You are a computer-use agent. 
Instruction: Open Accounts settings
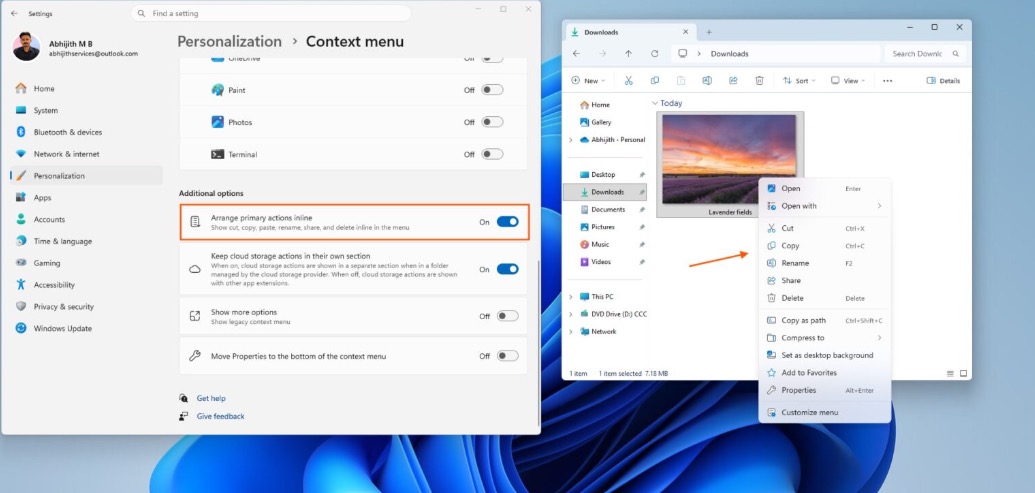click(86, 219)
